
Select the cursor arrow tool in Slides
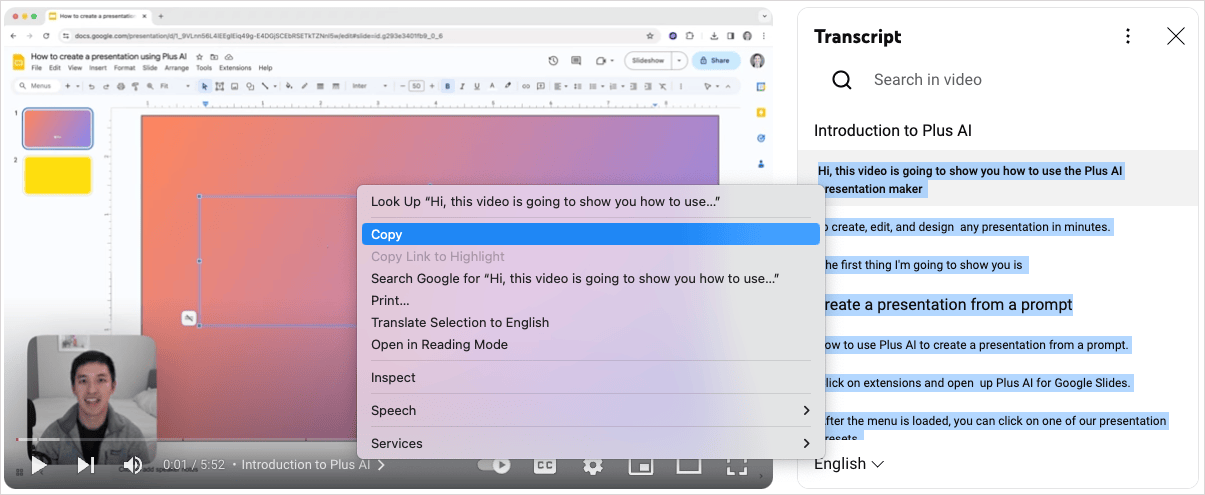205,86
